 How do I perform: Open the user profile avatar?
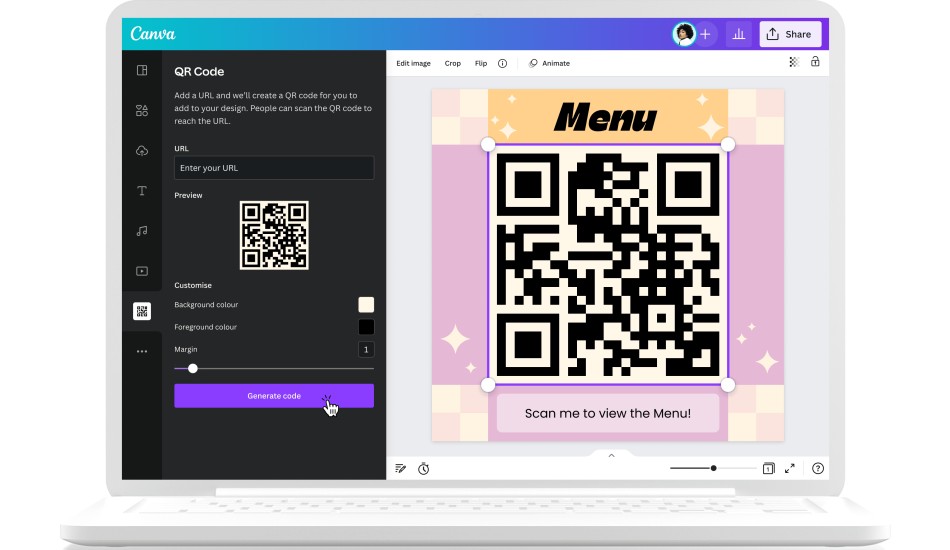coord(684,34)
